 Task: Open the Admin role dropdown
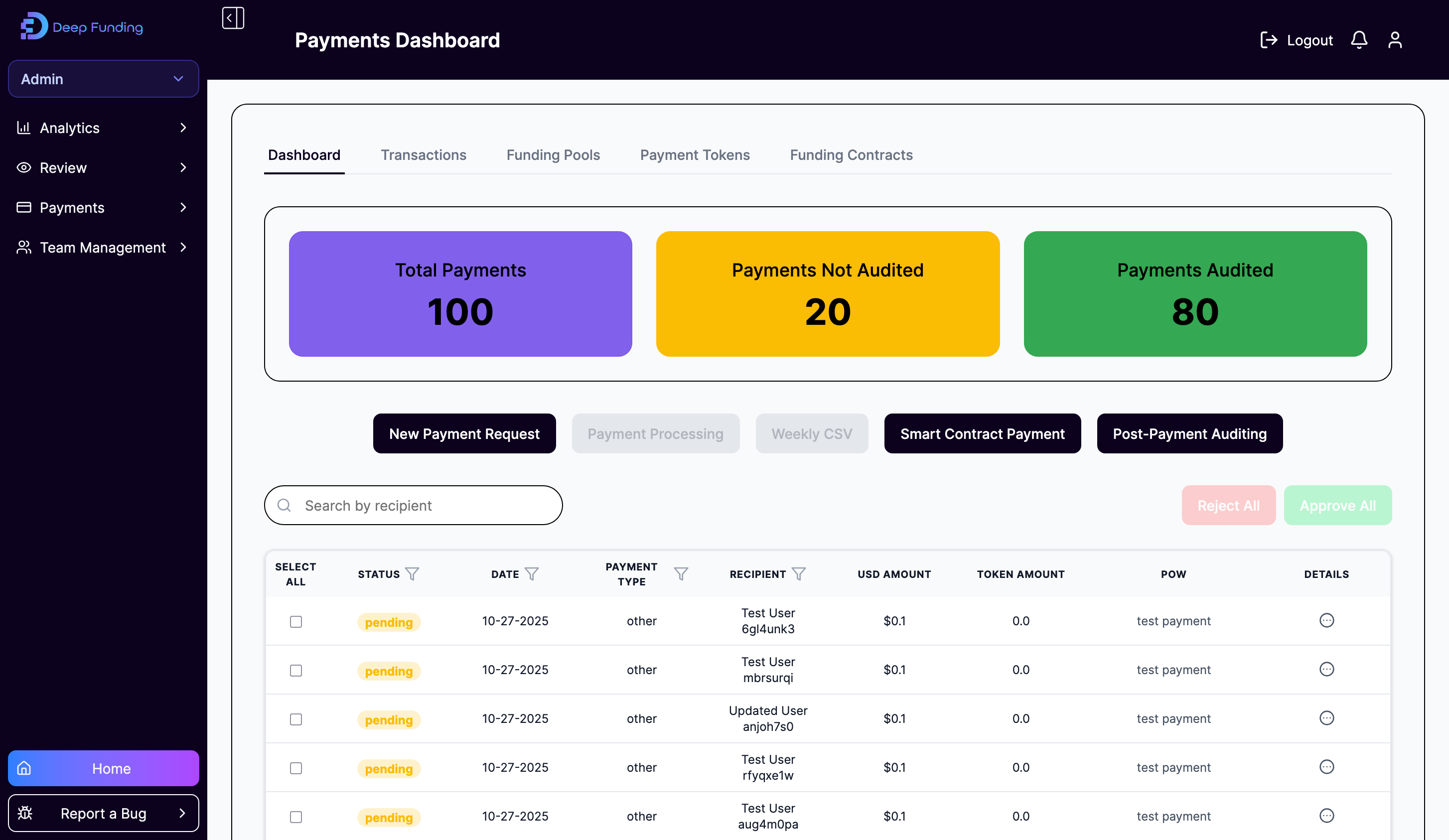(104, 79)
